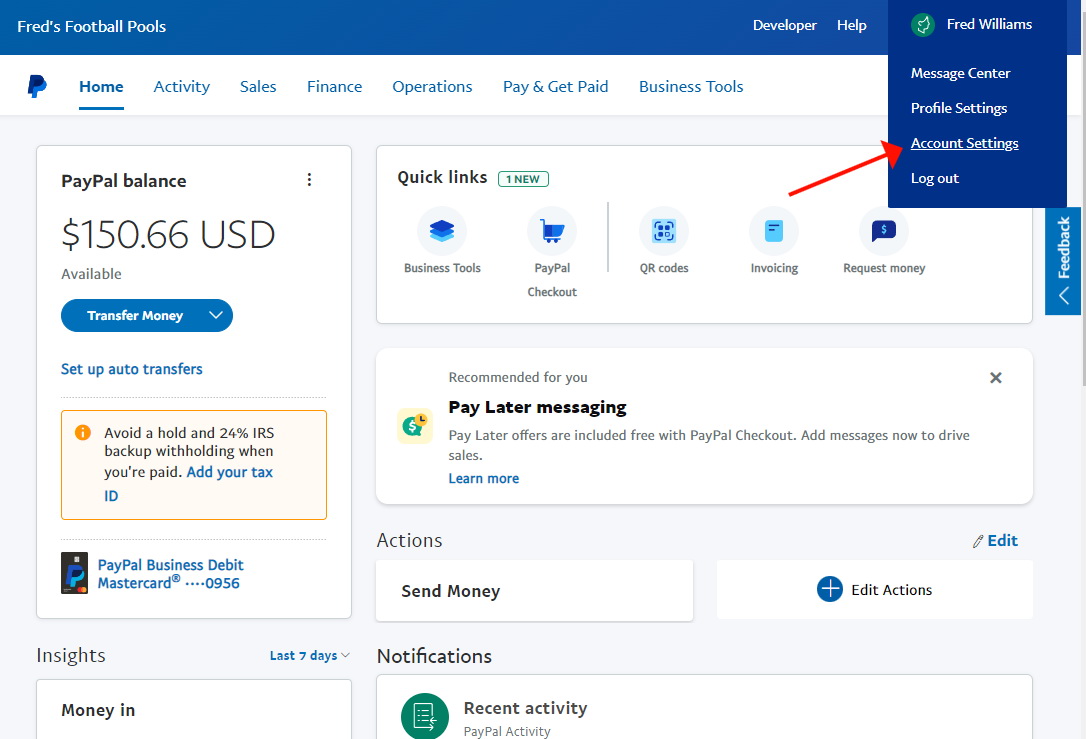Click Learn more under Pay Later messaging
The image size is (1086, 739).
tap(483, 479)
